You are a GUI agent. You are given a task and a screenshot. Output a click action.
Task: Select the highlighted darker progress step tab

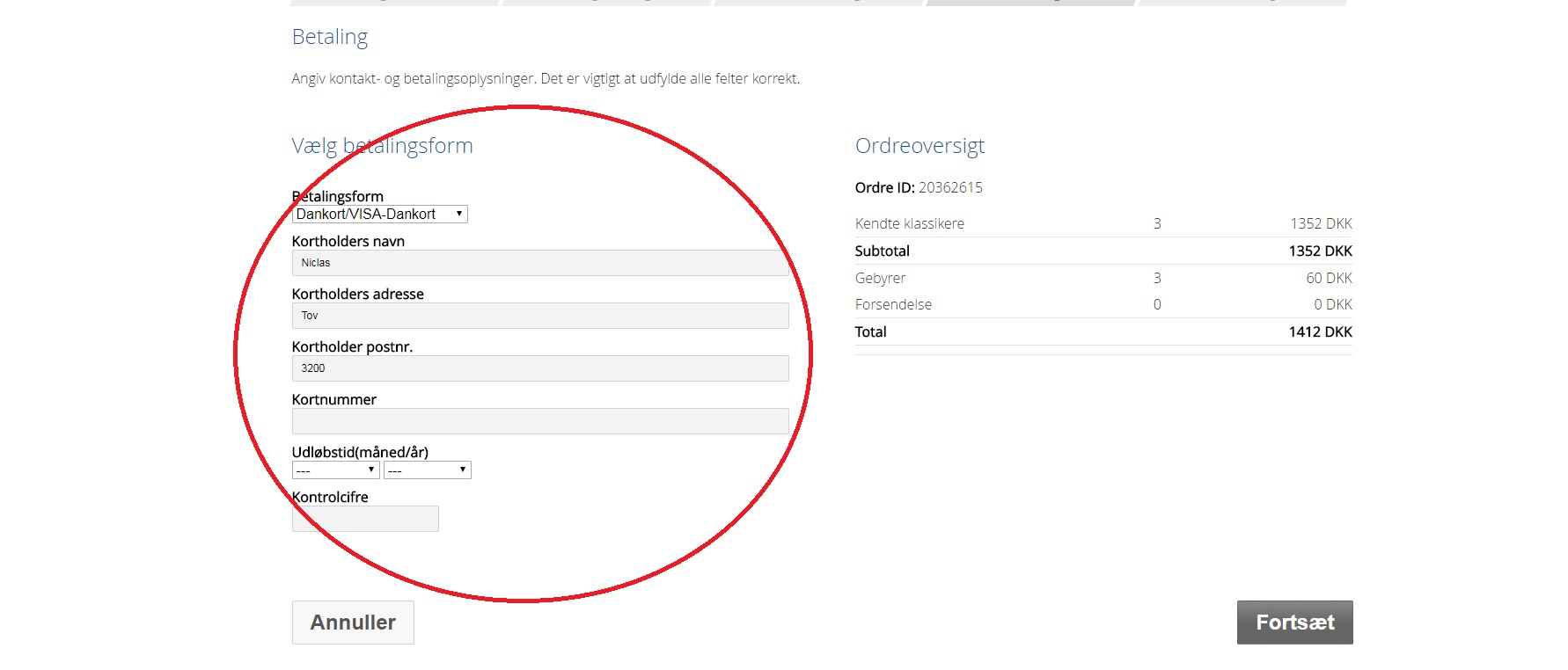coord(1030,3)
